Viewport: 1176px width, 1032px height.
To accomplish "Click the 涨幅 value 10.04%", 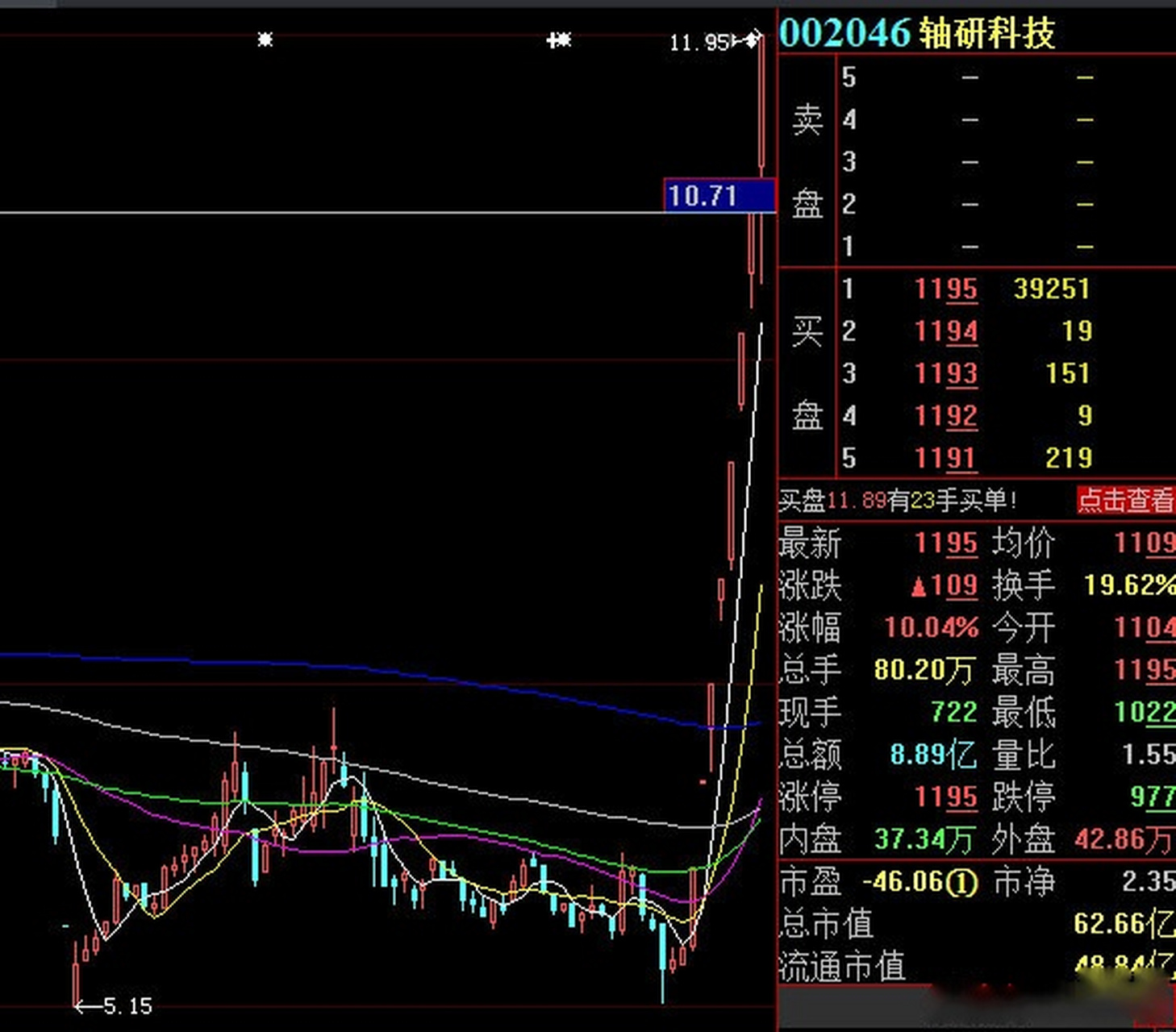I will tap(931, 627).
